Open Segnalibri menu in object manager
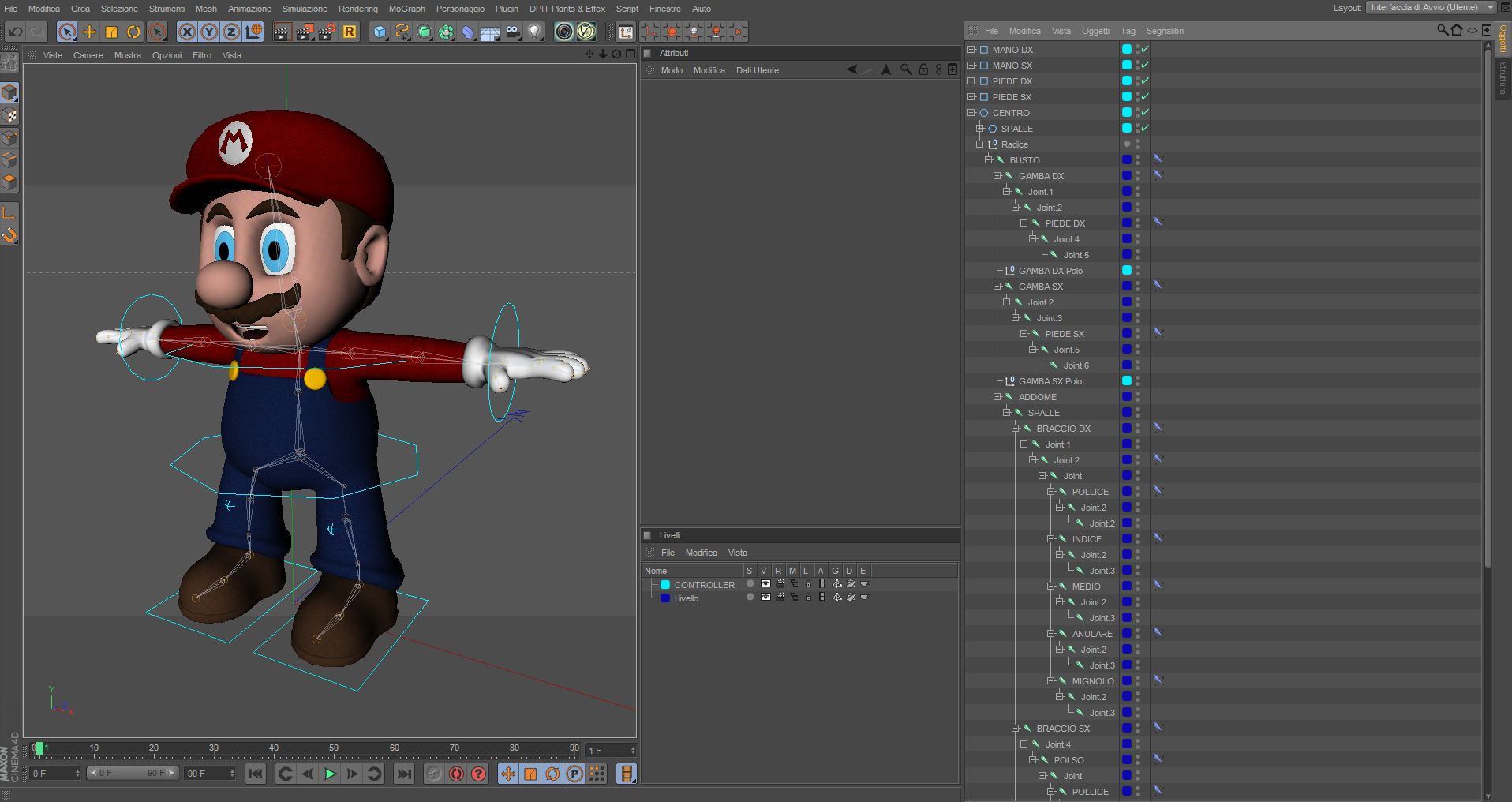The height and width of the screenshot is (802, 1512). (x=1164, y=31)
